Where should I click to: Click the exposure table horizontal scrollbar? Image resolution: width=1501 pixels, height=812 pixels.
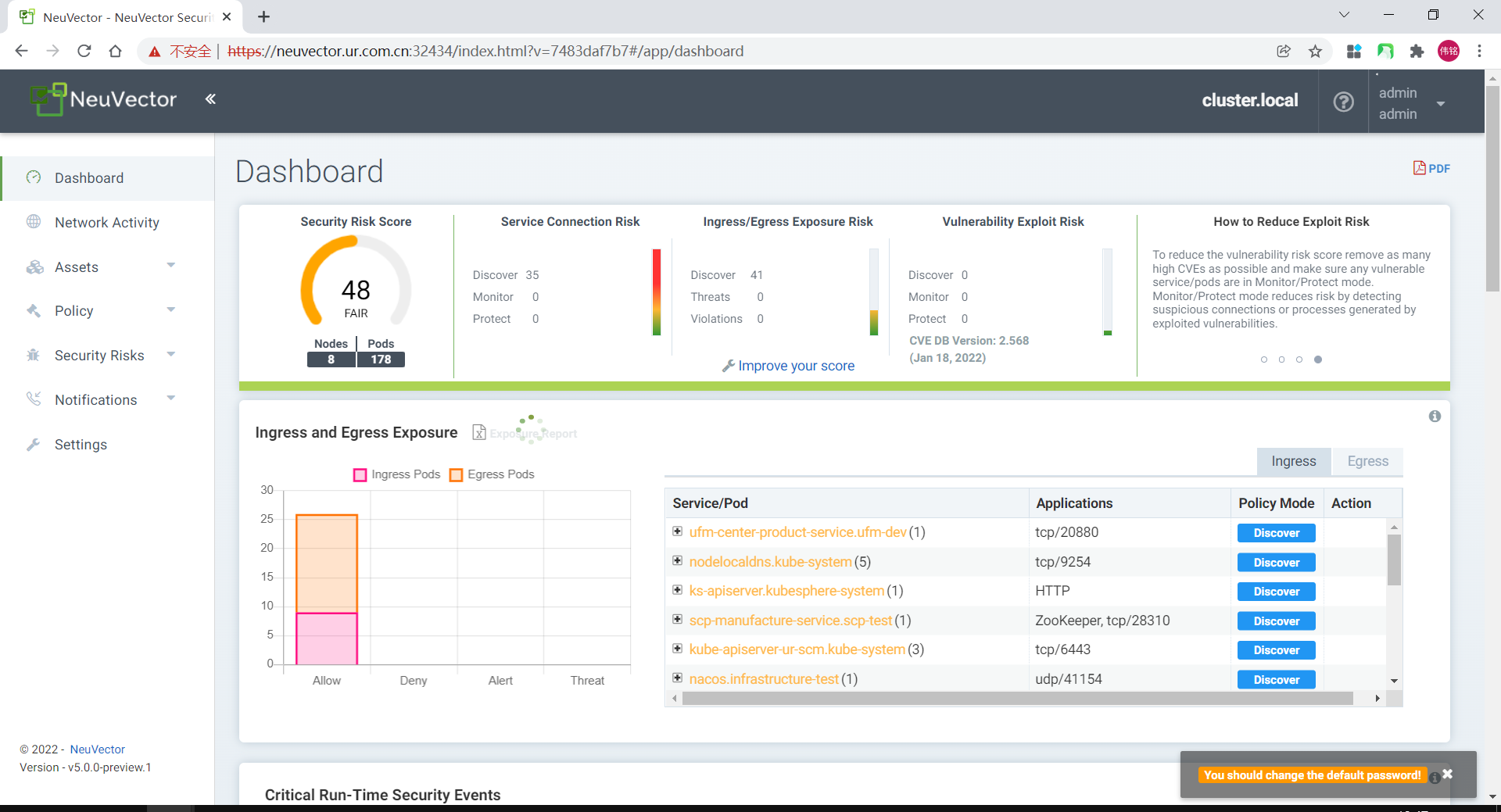pos(1017,698)
